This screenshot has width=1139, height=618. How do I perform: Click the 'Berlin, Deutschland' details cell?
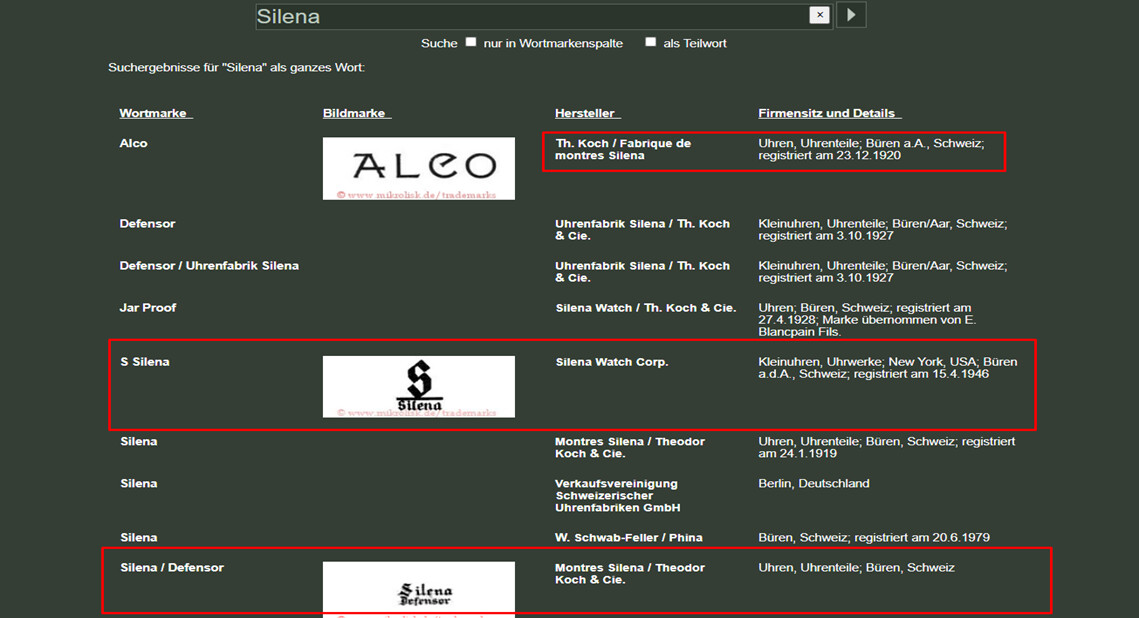[x=814, y=484]
